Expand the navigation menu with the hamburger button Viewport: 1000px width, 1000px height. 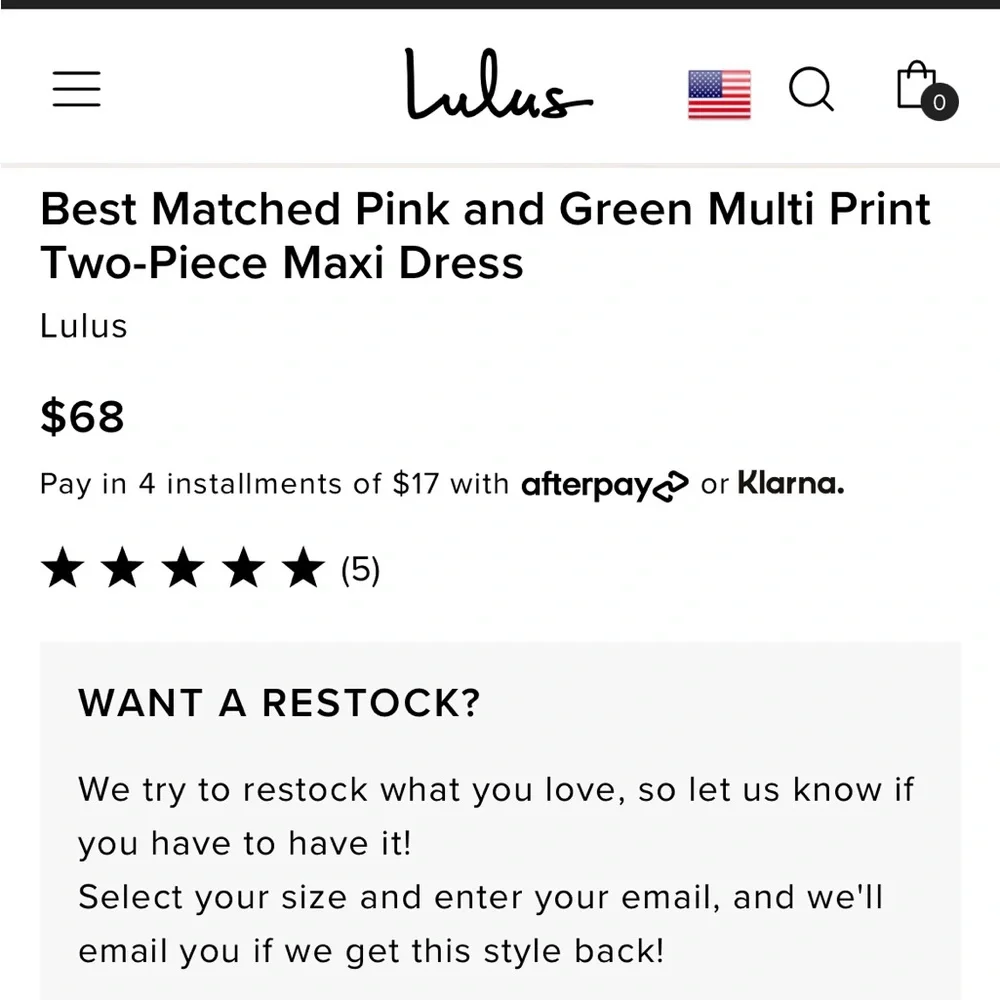click(76, 89)
